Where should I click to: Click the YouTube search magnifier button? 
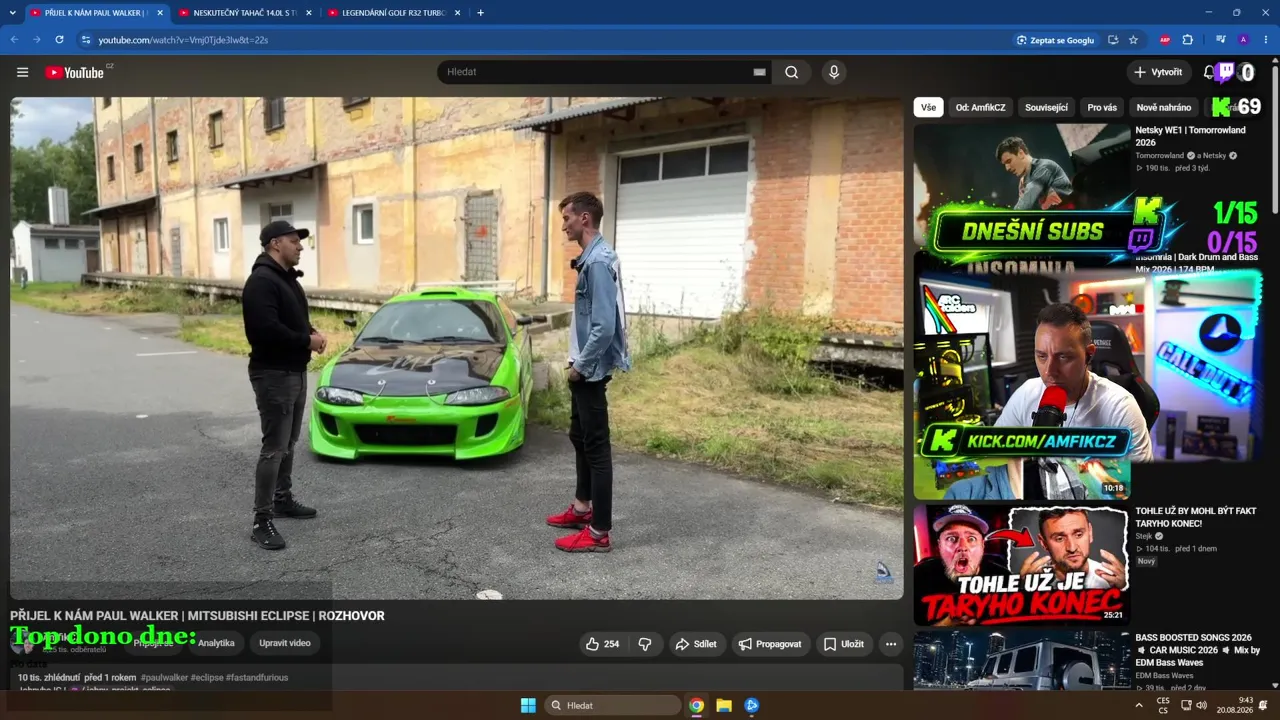pos(792,72)
